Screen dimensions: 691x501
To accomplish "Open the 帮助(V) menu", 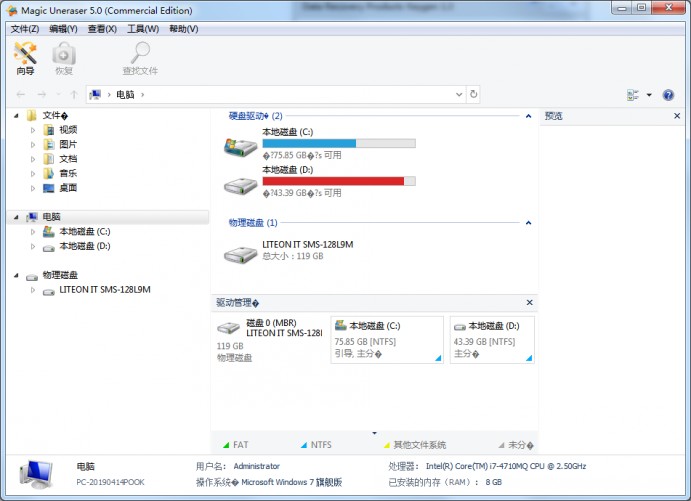I will pos(183,29).
